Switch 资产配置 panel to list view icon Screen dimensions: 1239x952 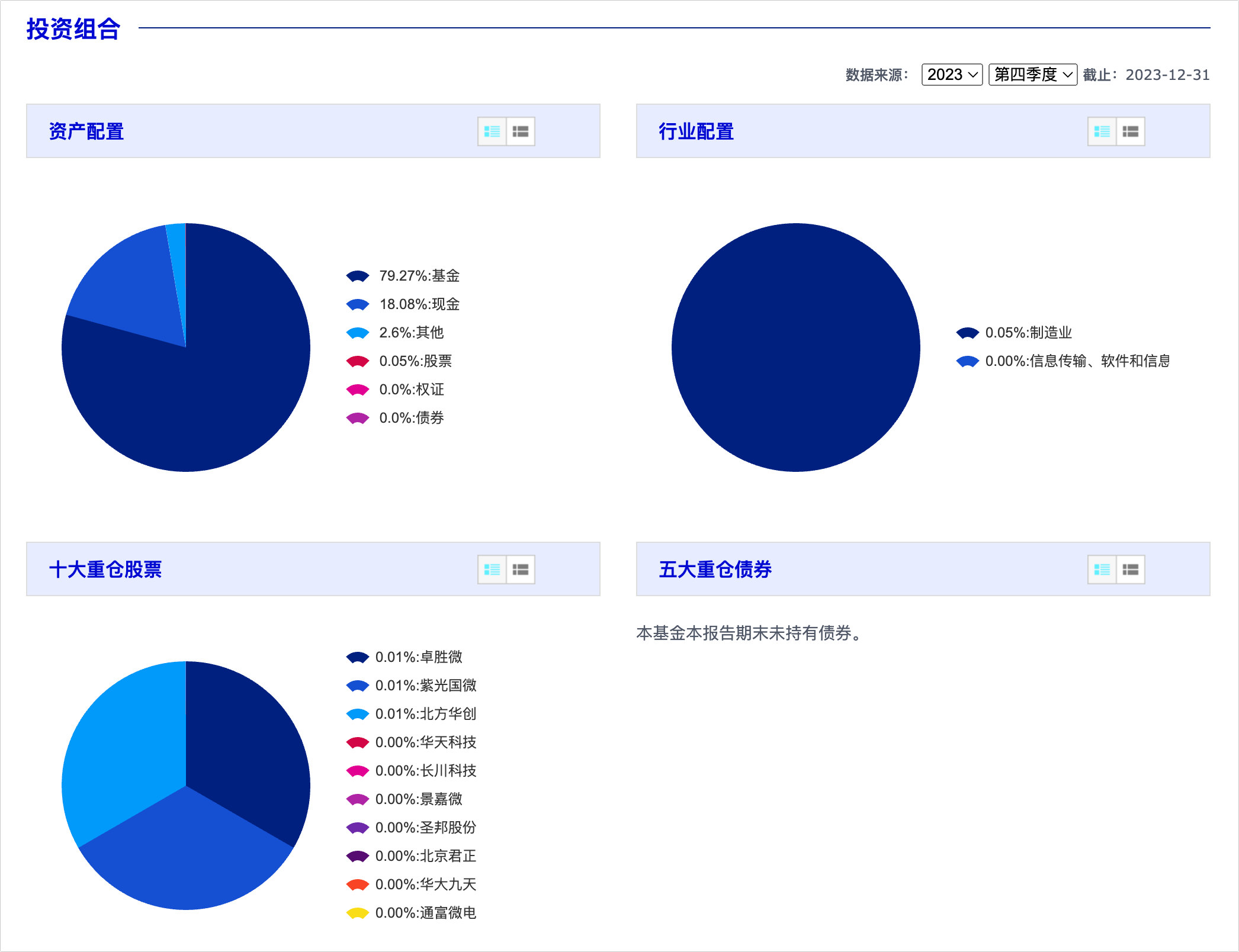point(521,131)
